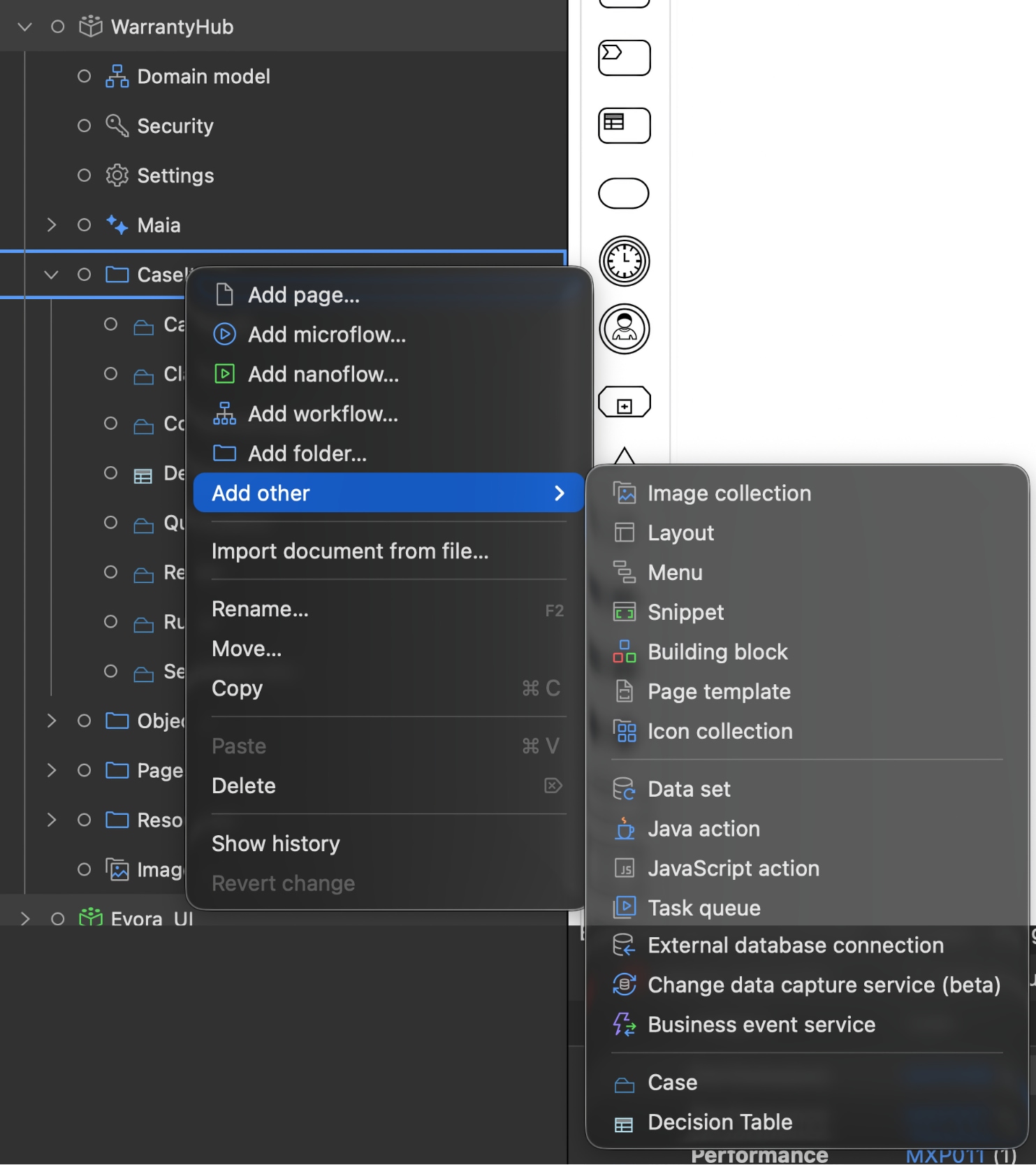The width and height of the screenshot is (1036, 1165).
Task: Choose Move... in the context menu
Action: click(388, 649)
